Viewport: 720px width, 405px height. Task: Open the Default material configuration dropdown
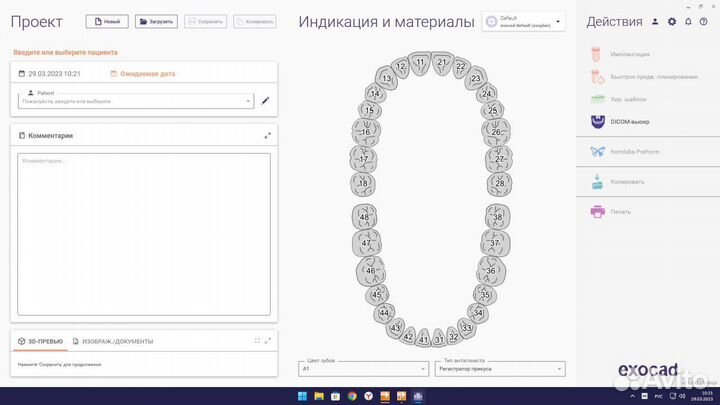[x=523, y=22]
